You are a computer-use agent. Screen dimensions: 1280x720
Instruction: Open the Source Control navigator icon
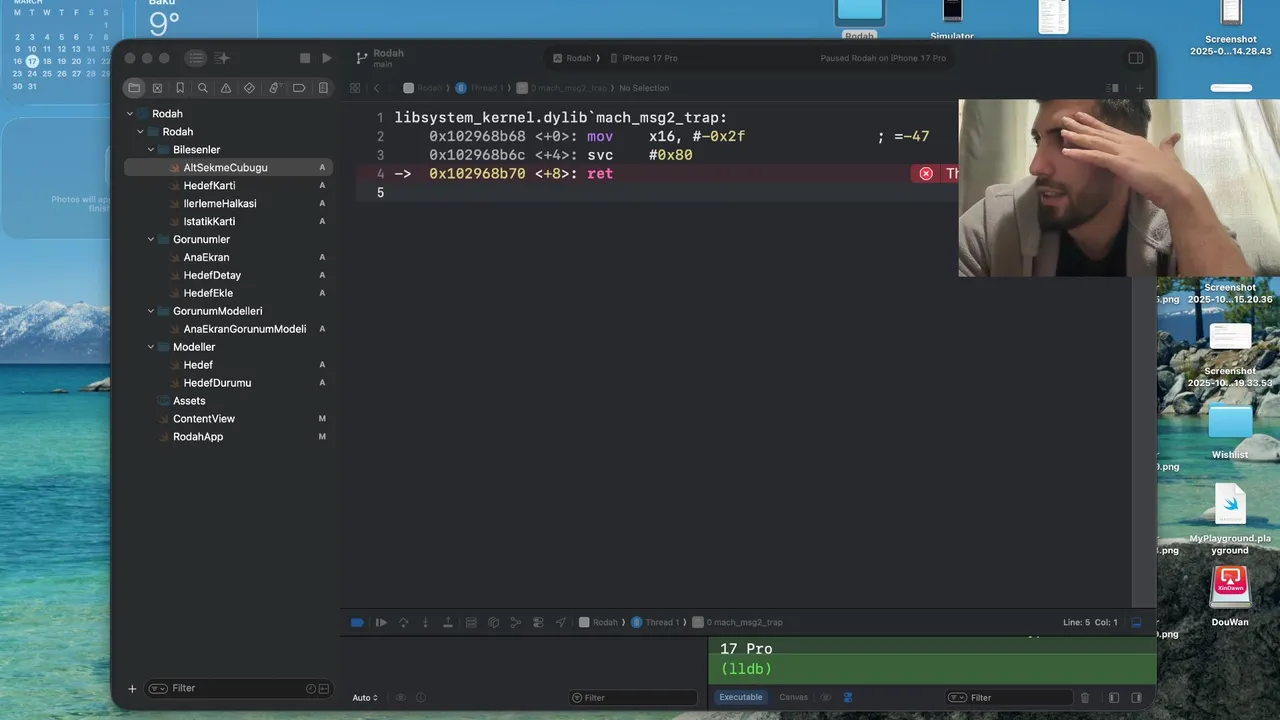157,88
